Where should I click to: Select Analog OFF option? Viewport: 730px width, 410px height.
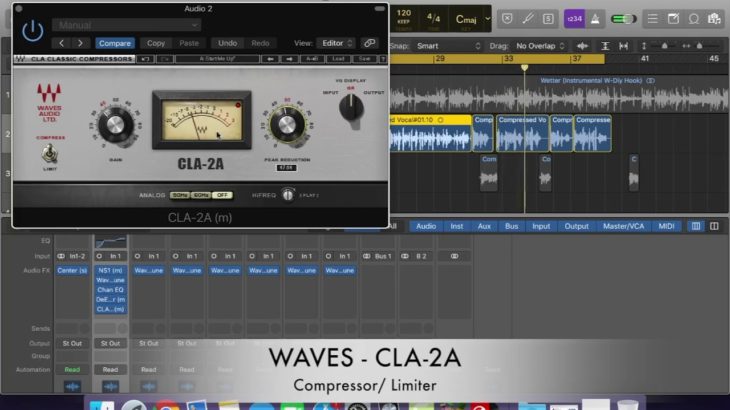coord(223,195)
